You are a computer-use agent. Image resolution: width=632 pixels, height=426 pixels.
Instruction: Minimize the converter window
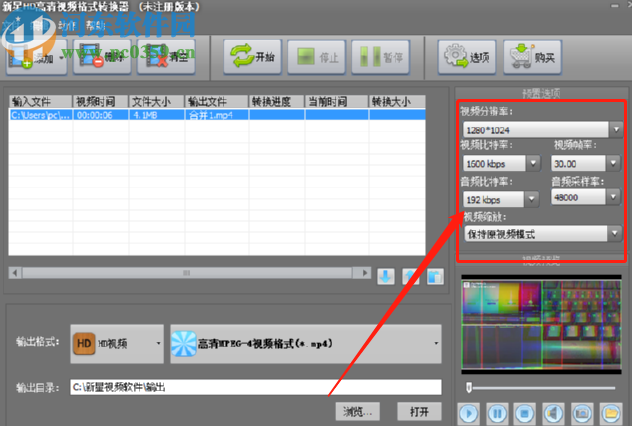(x=614, y=6)
